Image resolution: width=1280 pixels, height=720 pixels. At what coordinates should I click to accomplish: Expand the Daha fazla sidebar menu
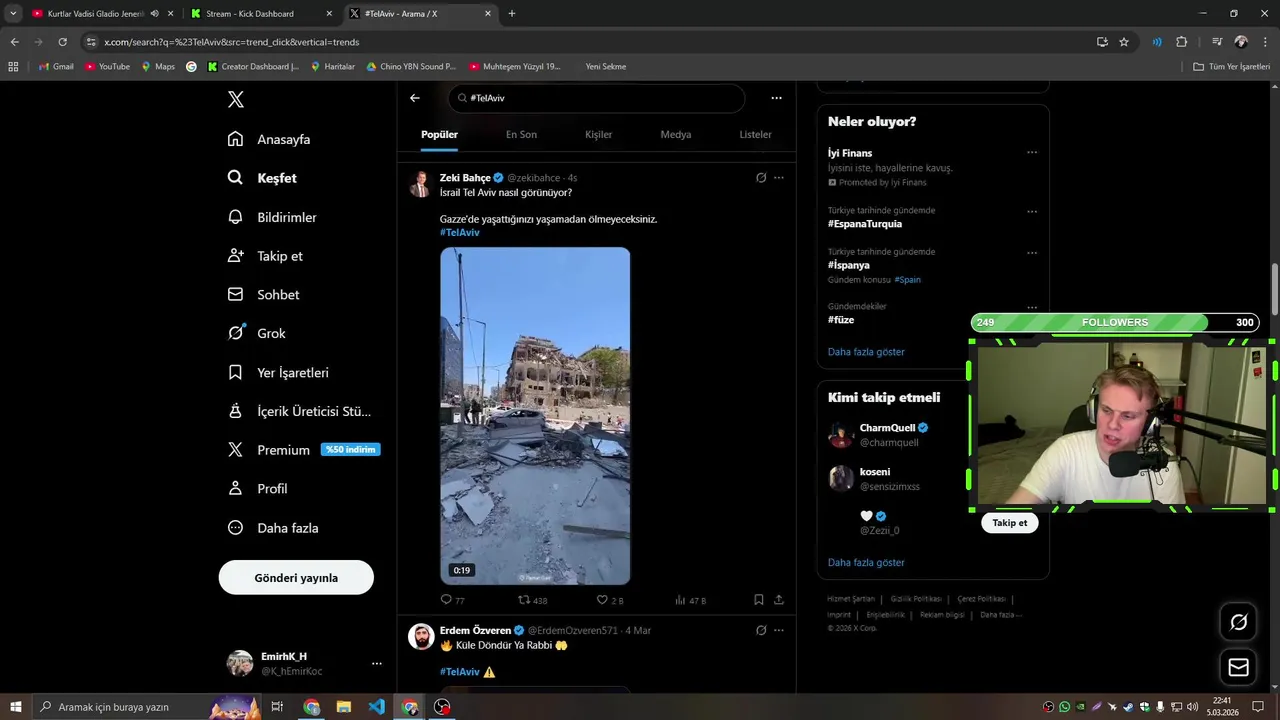(273, 528)
